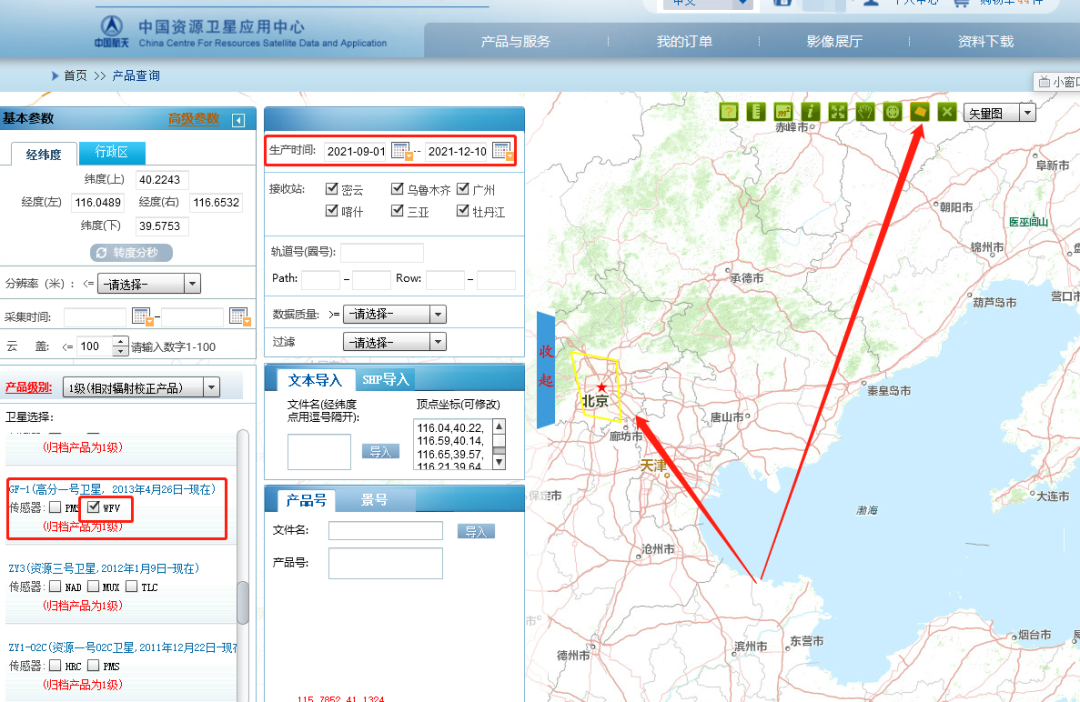
Task: Switch to the 产品号 tab
Action: coord(306,500)
